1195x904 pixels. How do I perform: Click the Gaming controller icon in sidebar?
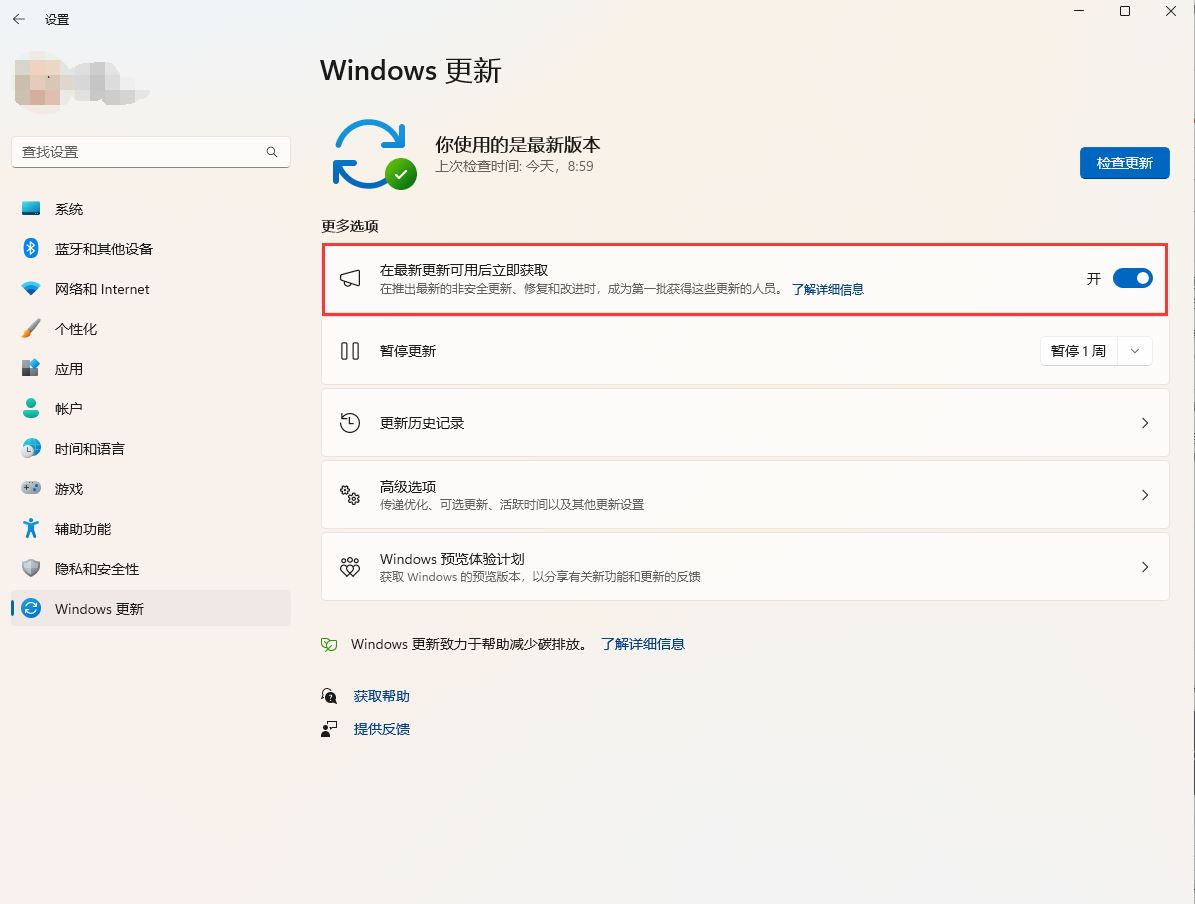pos(31,489)
